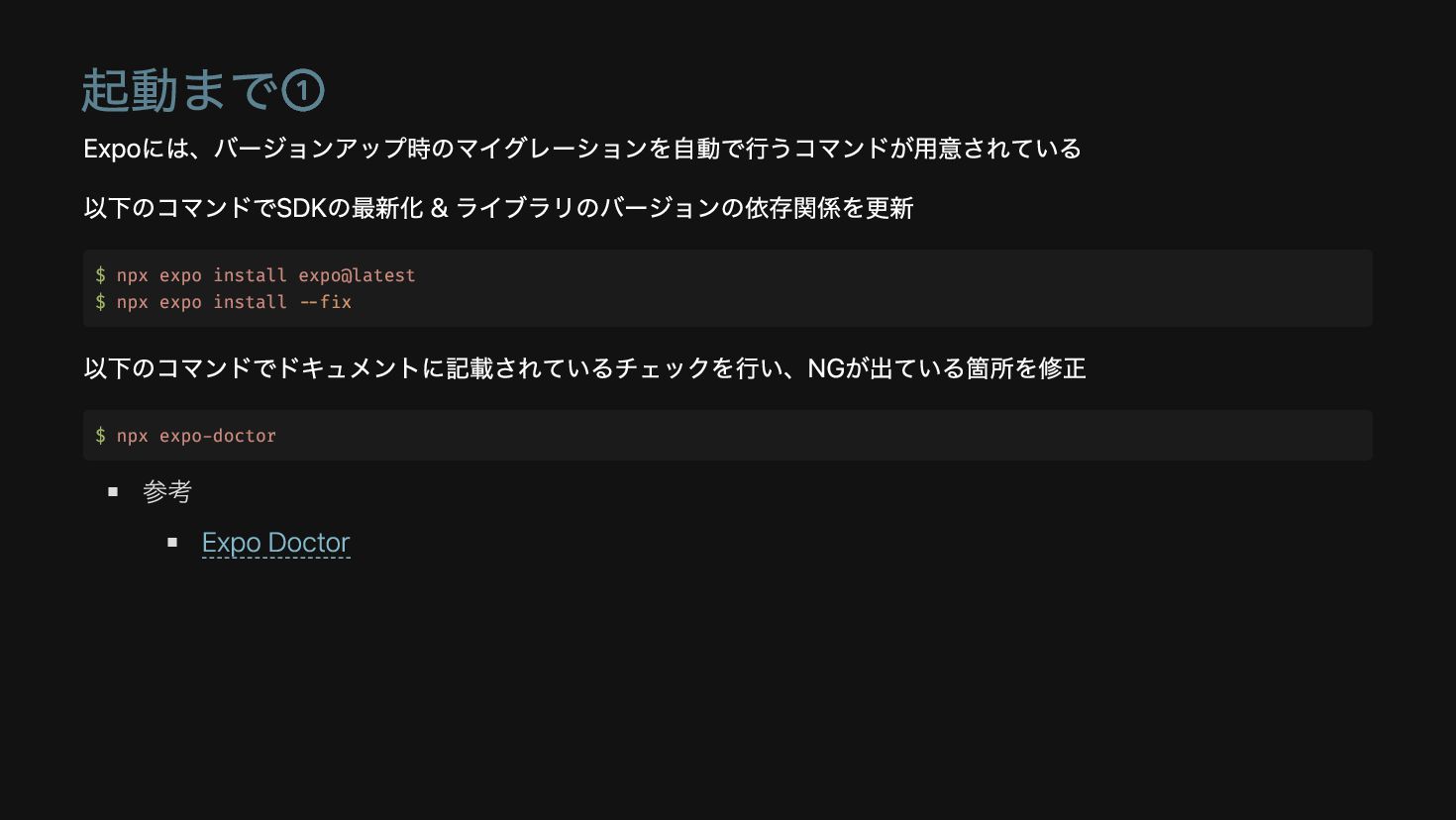Click the '--fix' flag in code
The image size is (1456, 820).
pyautogui.click(x=326, y=302)
